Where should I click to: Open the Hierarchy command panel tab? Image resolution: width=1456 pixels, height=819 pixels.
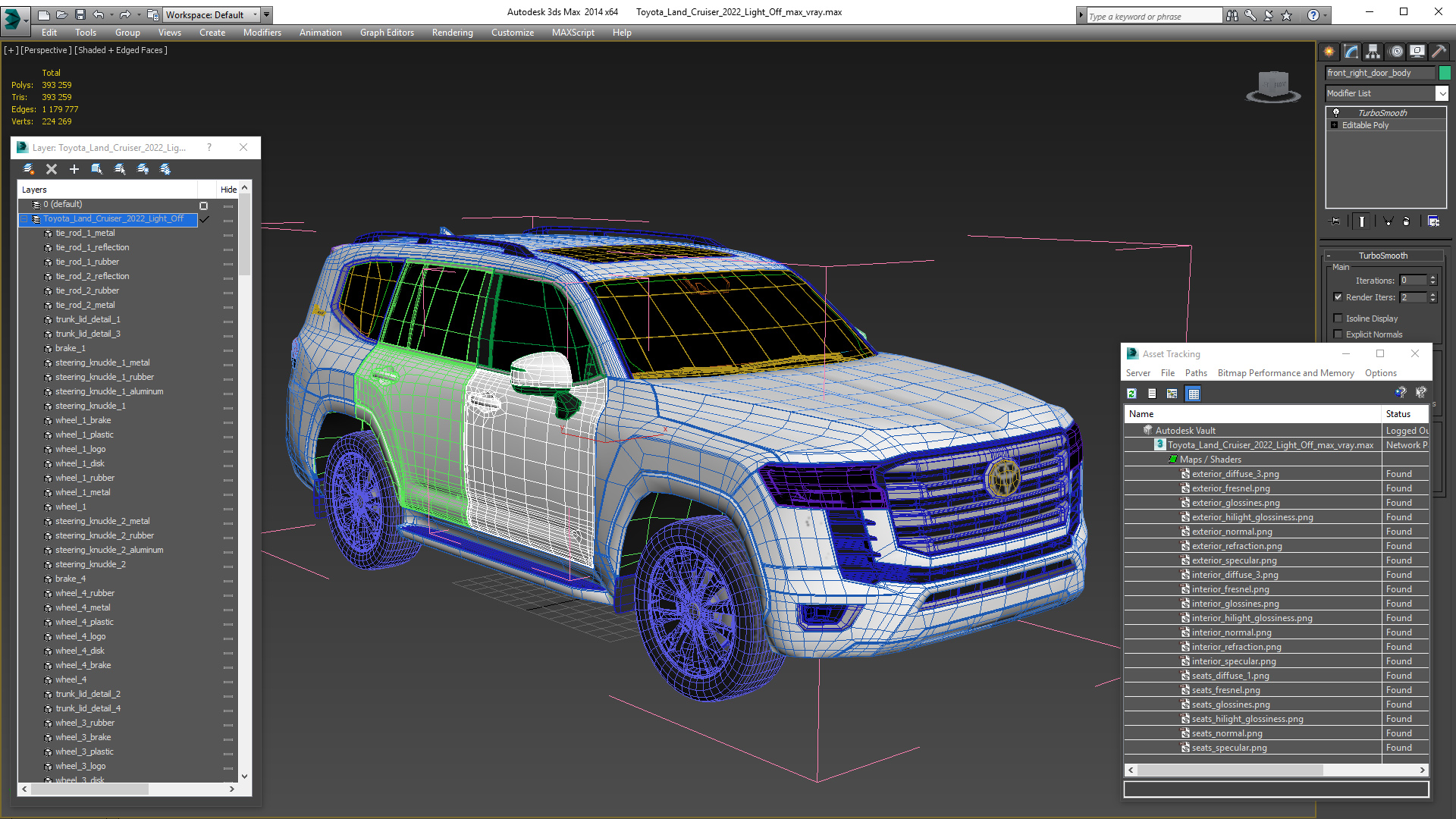tap(1373, 52)
